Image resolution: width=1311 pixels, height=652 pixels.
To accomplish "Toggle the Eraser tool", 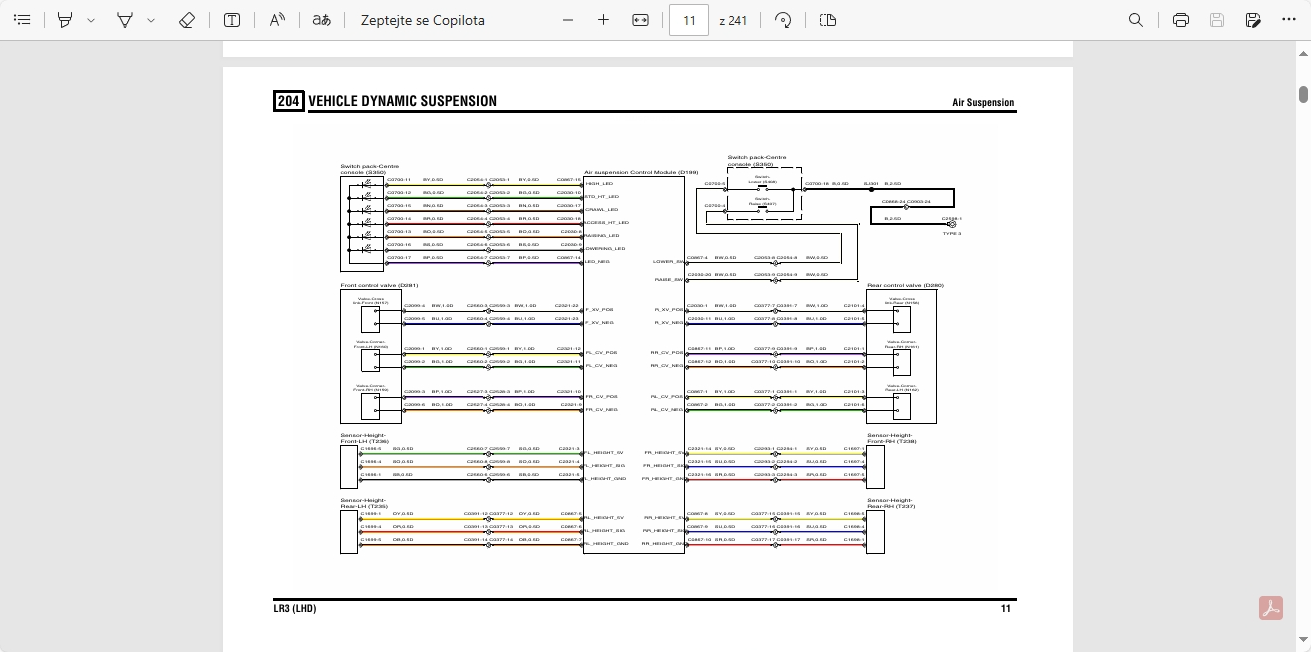I will click(x=187, y=20).
